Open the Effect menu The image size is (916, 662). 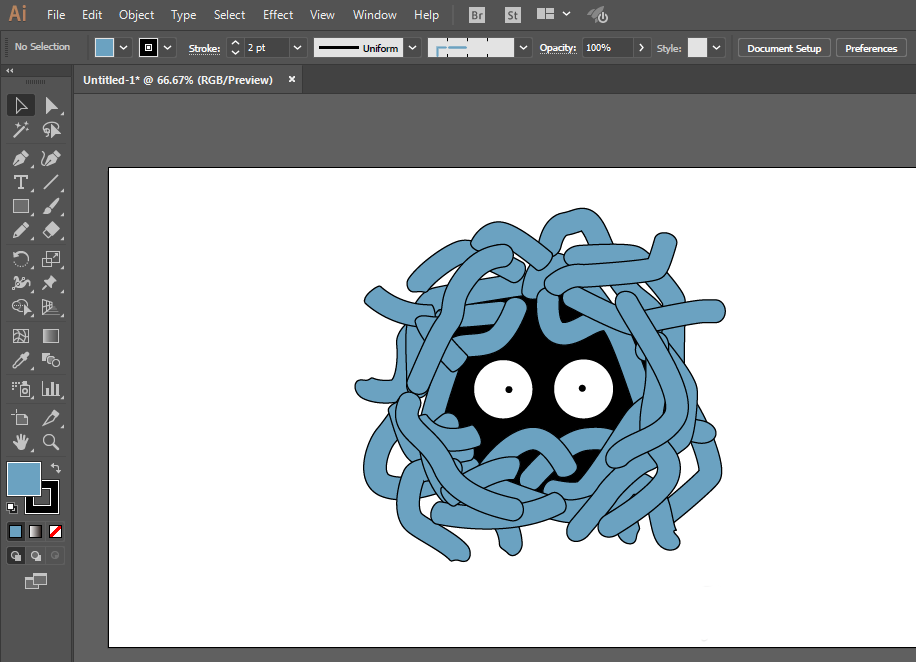point(277,15)
